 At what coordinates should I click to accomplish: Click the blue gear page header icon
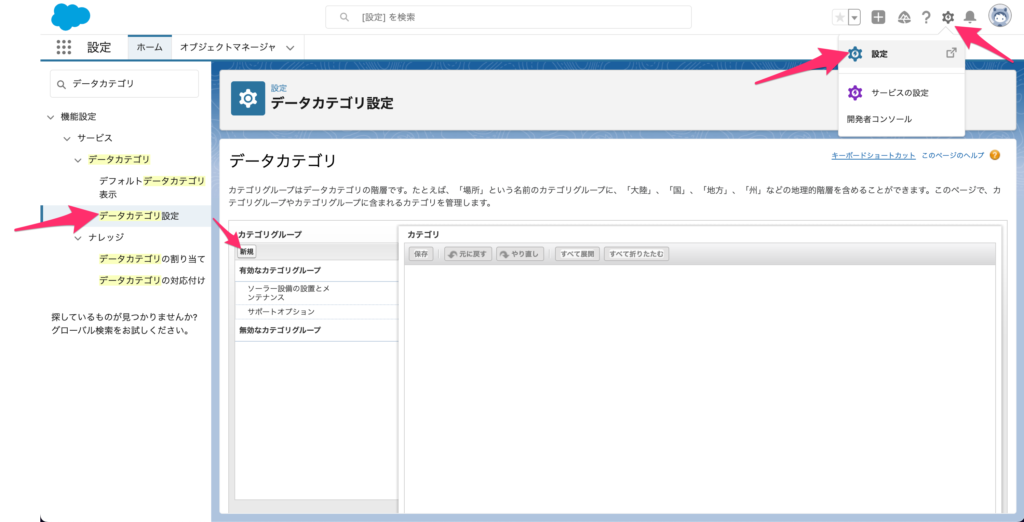pos(248,98)
